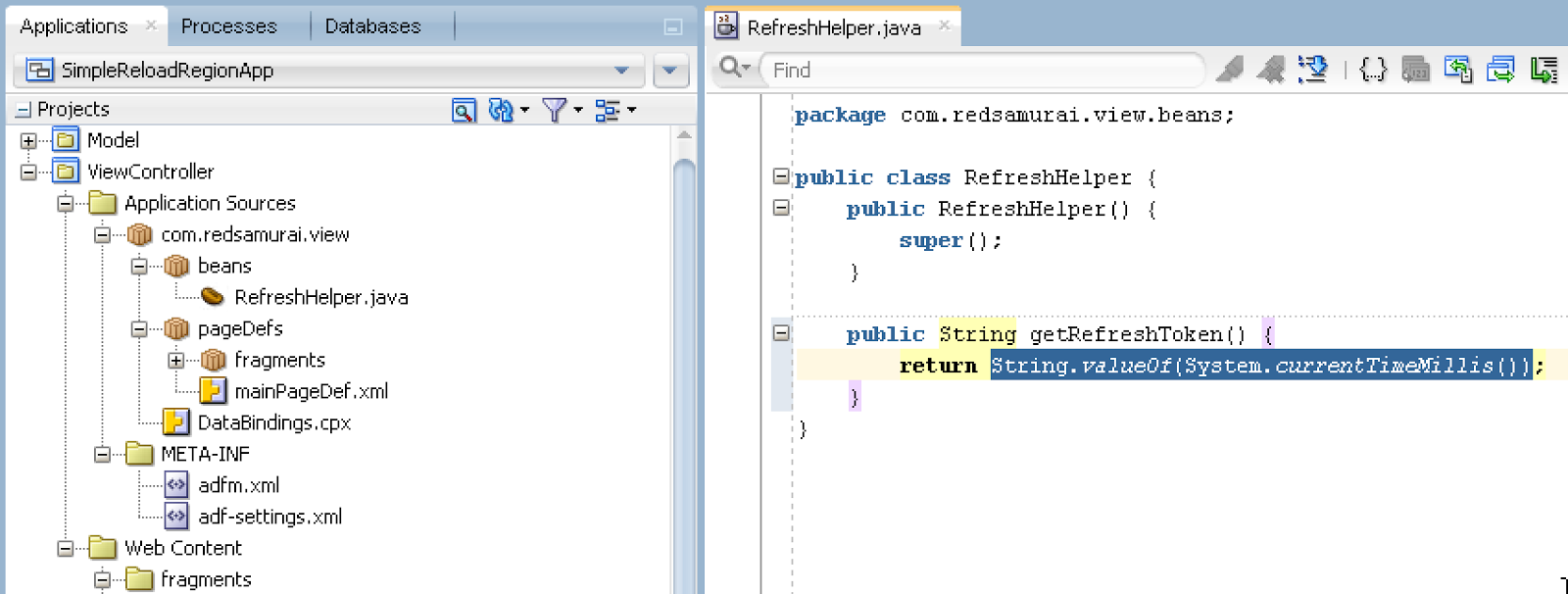Click the DataBindings.cpx file icon
This screenshot has width=1568, height=594.
pyautogui.click(x=176, y=422)
